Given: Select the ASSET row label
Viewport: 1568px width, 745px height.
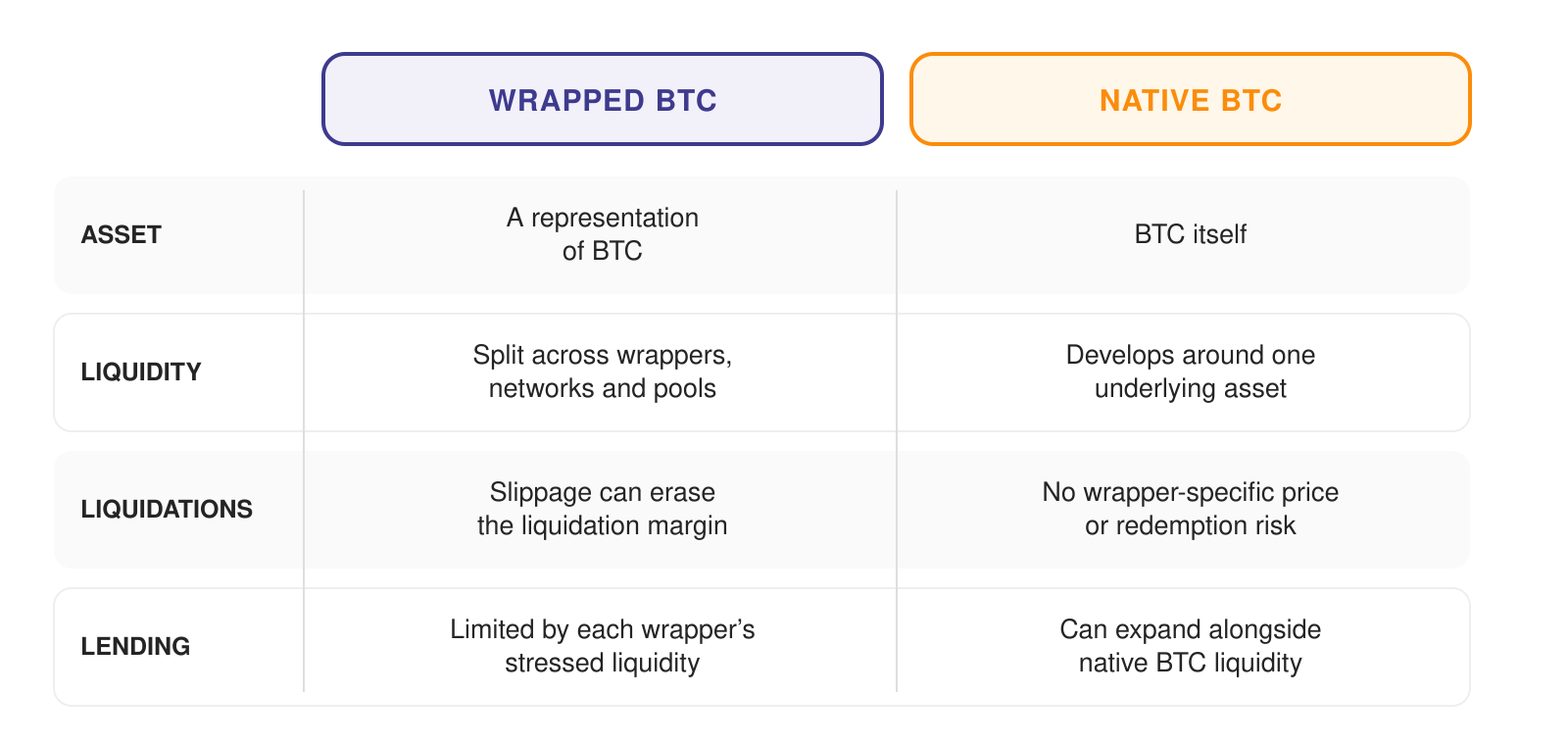Looking at the screenshot, I should click(122, 234).
